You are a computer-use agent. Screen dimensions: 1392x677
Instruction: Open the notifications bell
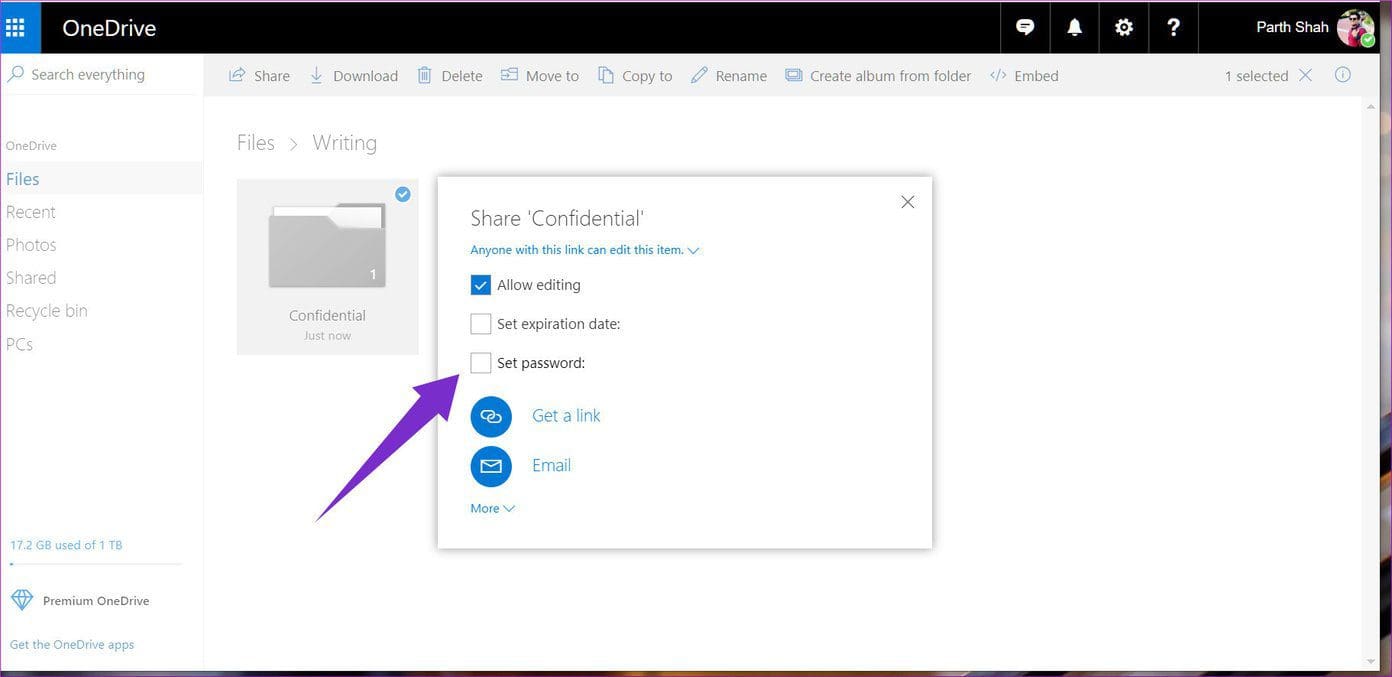1074,27
